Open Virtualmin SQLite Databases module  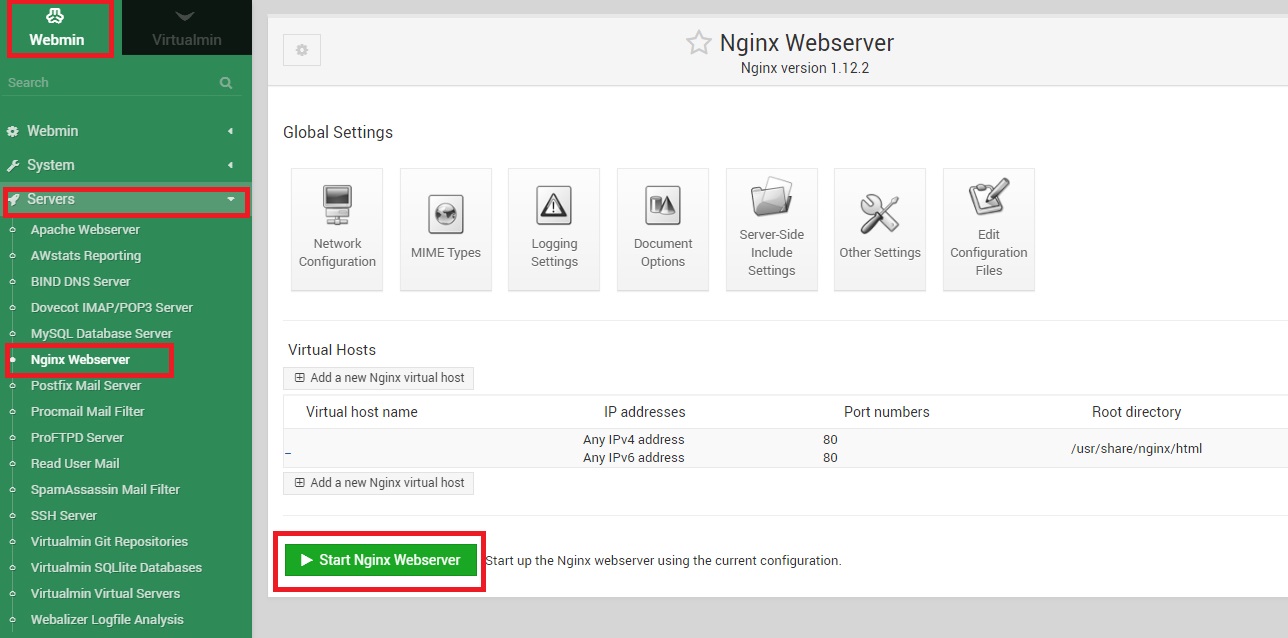pyautogui.click(x=116, y=568)
